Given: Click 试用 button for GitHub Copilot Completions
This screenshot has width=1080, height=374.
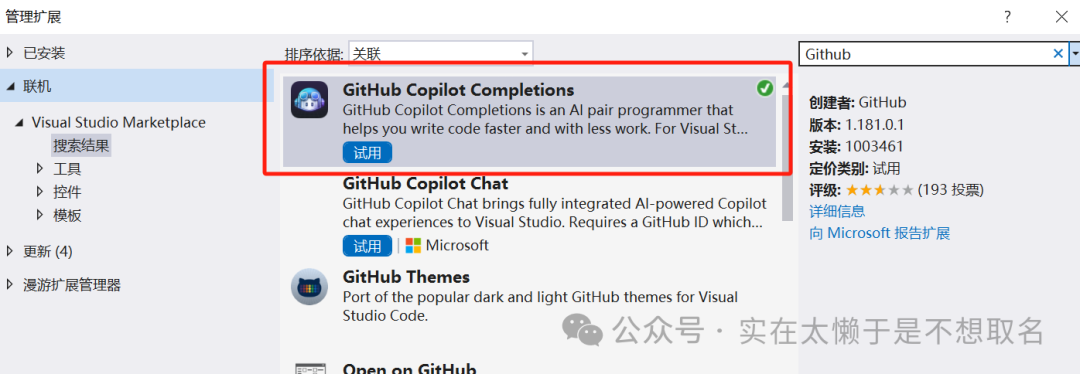Looking at the screenshot, I should tap(367, 152).
